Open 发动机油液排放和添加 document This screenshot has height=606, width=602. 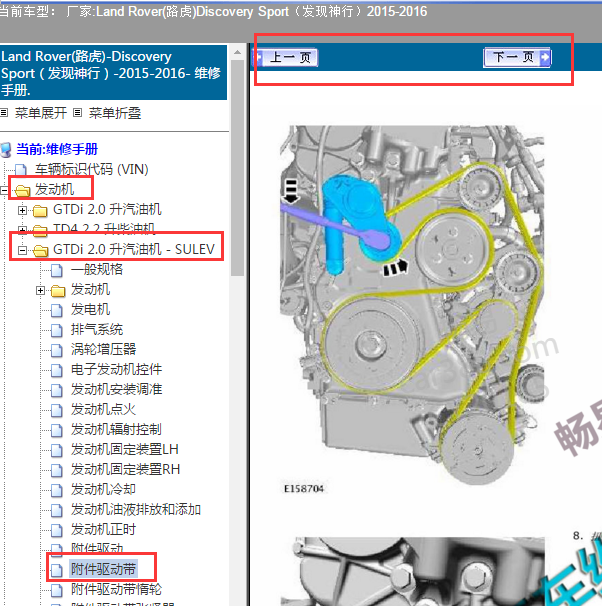point(136,510)
